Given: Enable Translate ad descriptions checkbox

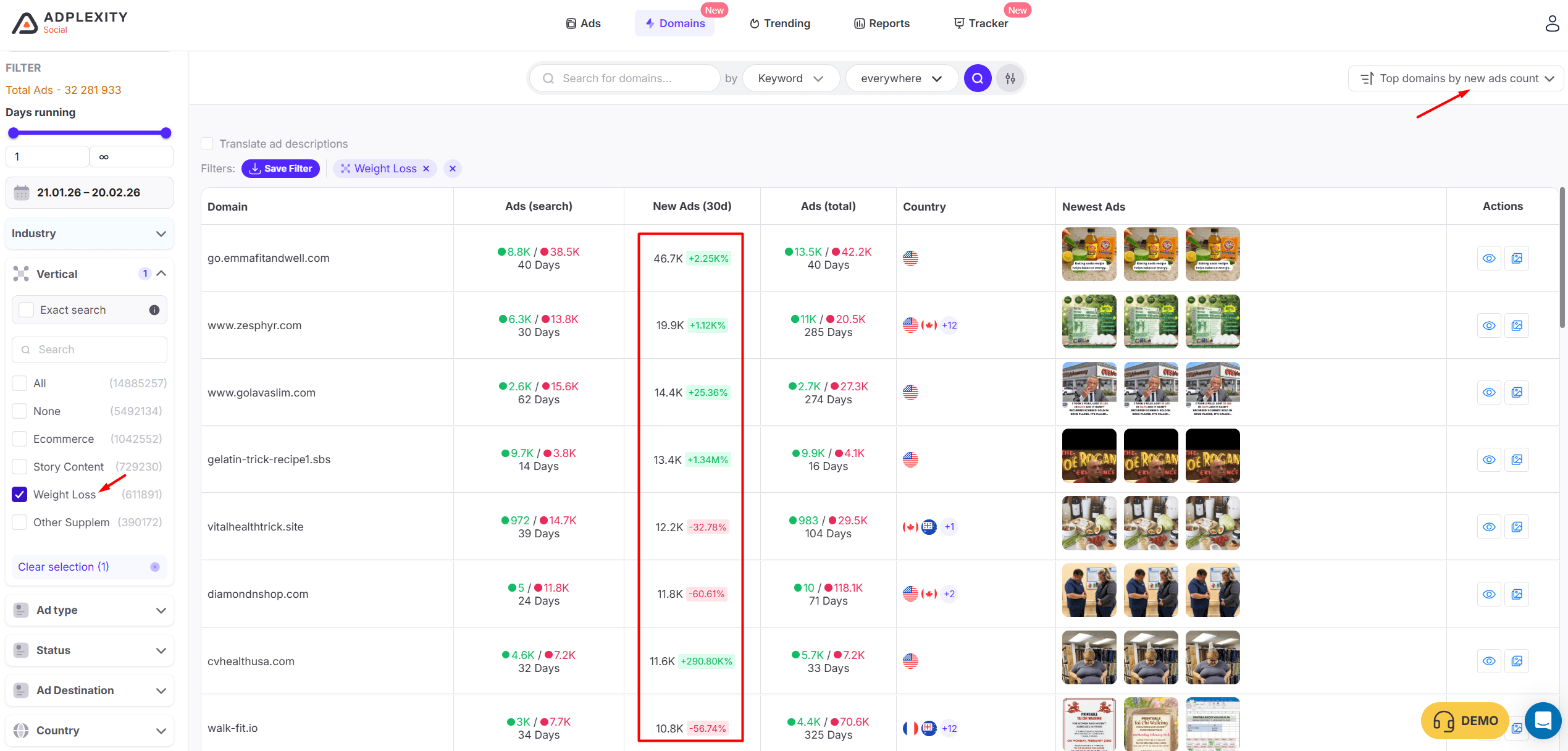Looking at the screenshot, I should 208,143.
